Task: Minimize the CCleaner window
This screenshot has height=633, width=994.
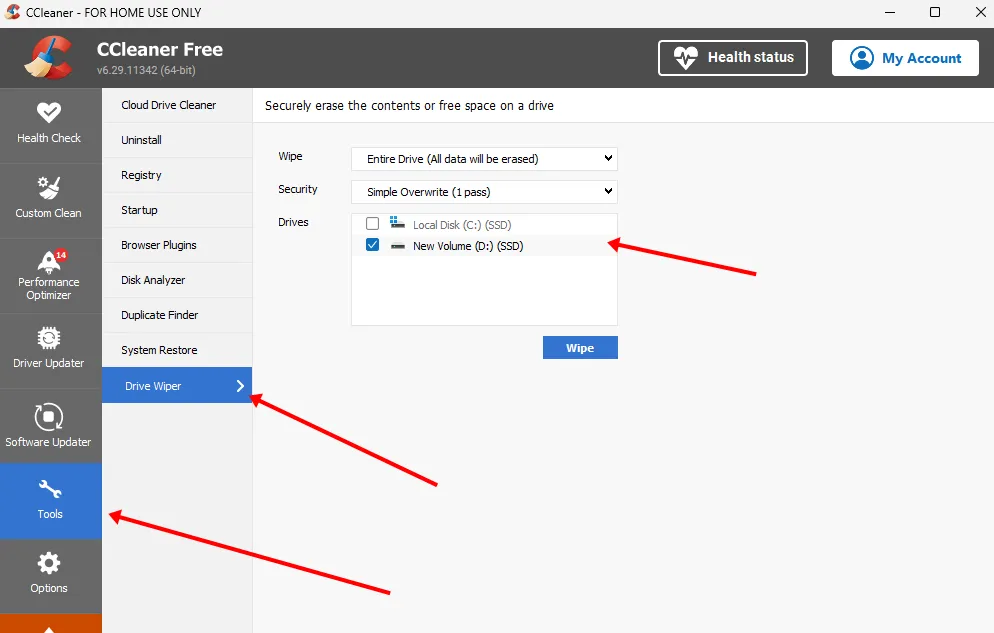Action: click(x=890, y=12)
